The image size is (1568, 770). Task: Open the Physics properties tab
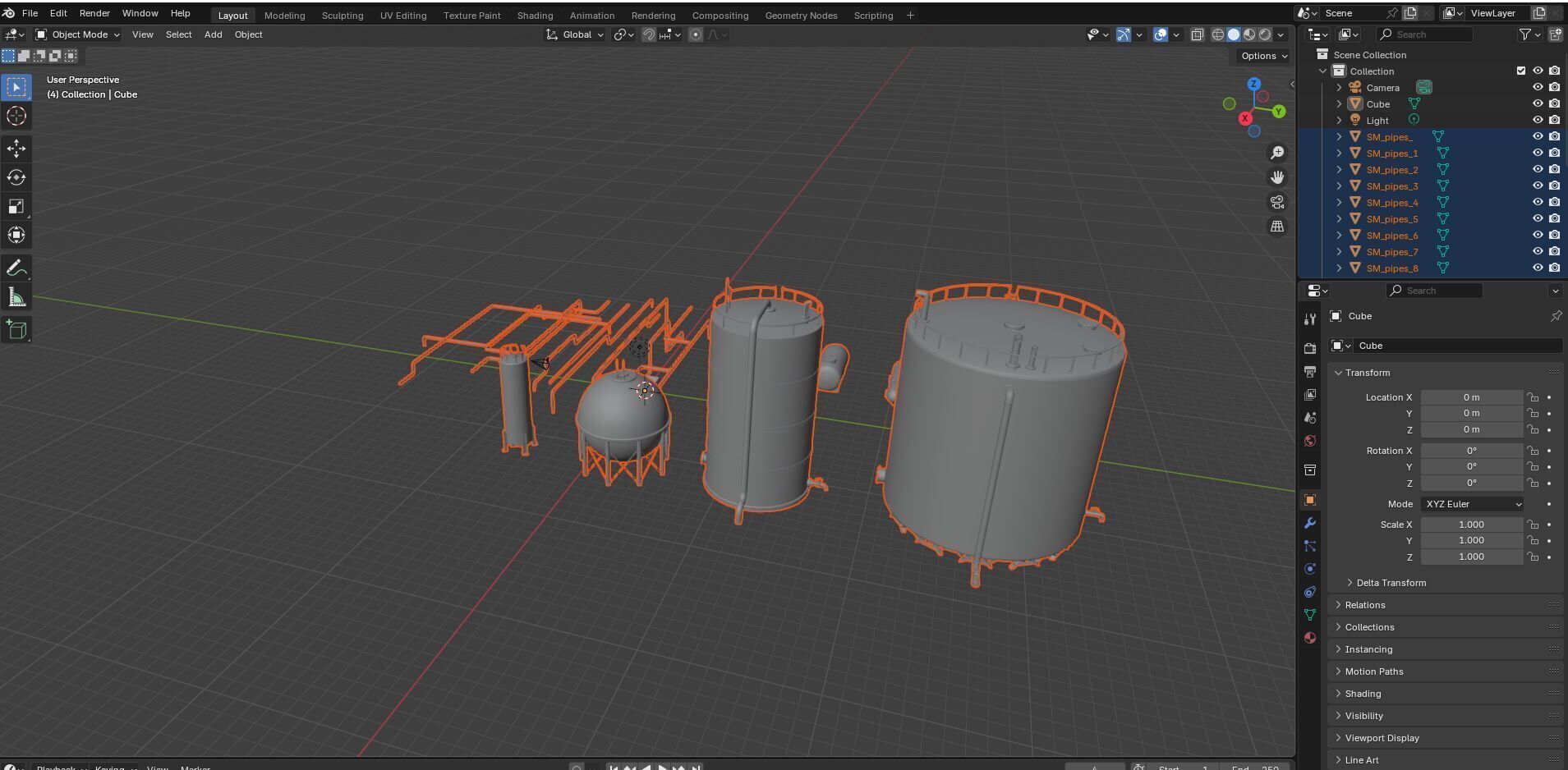pyautogui.click(x=1310, y=569)
